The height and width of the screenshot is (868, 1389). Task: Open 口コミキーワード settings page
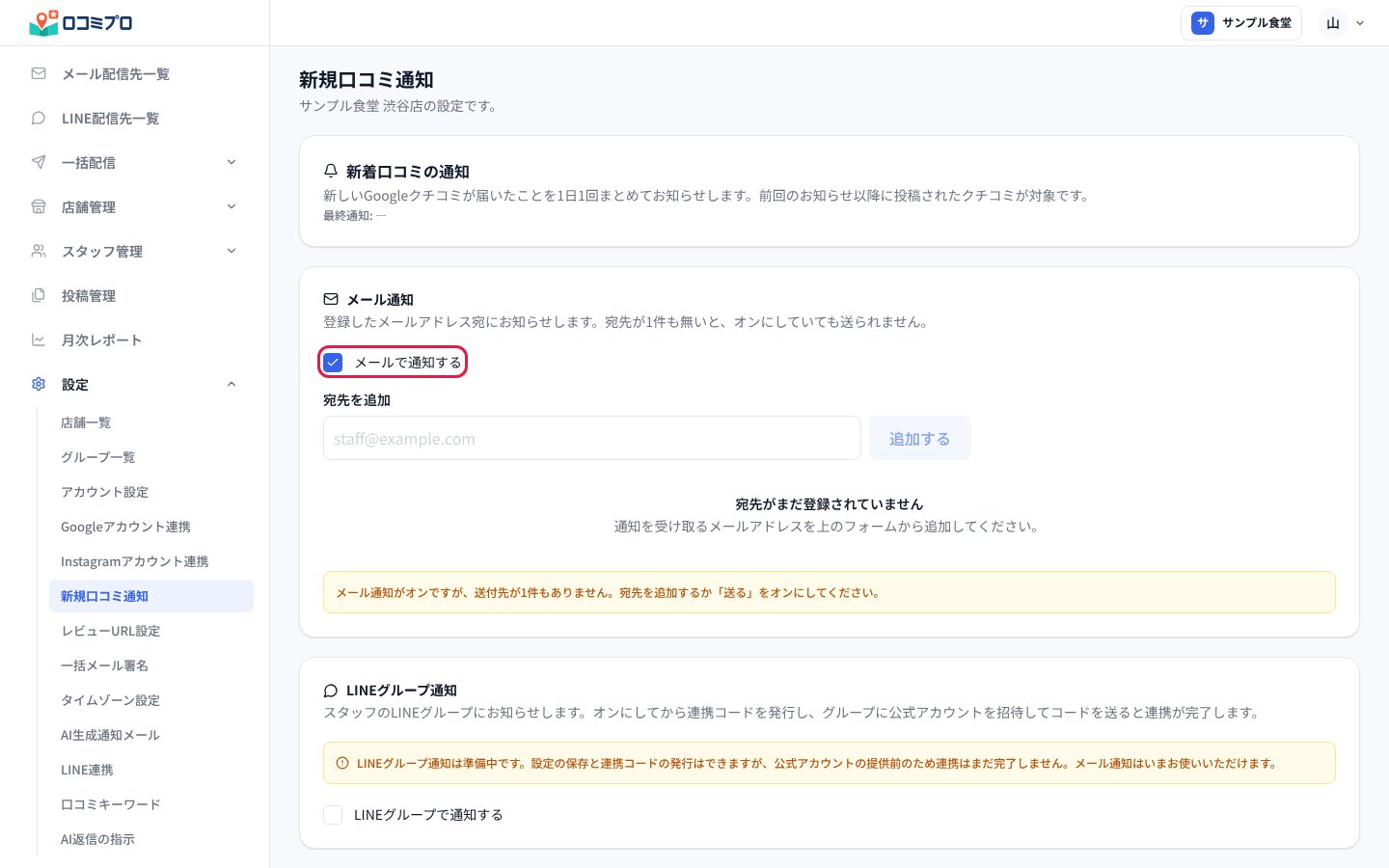[x=151, y=804]
